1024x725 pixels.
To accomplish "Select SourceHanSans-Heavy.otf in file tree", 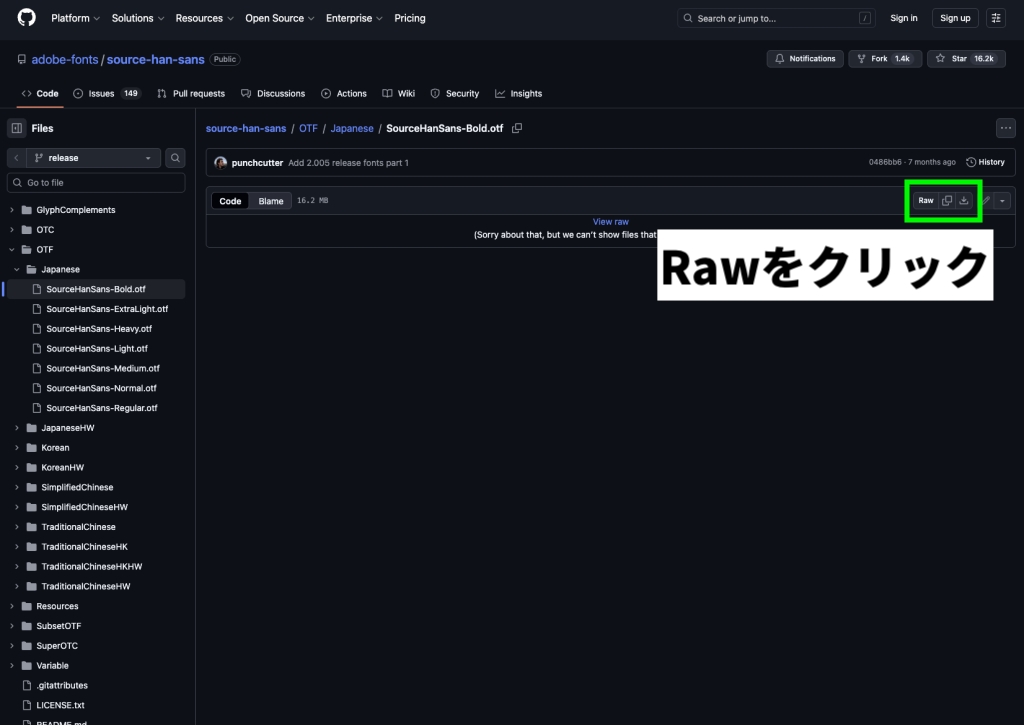I will pos(99,329).
